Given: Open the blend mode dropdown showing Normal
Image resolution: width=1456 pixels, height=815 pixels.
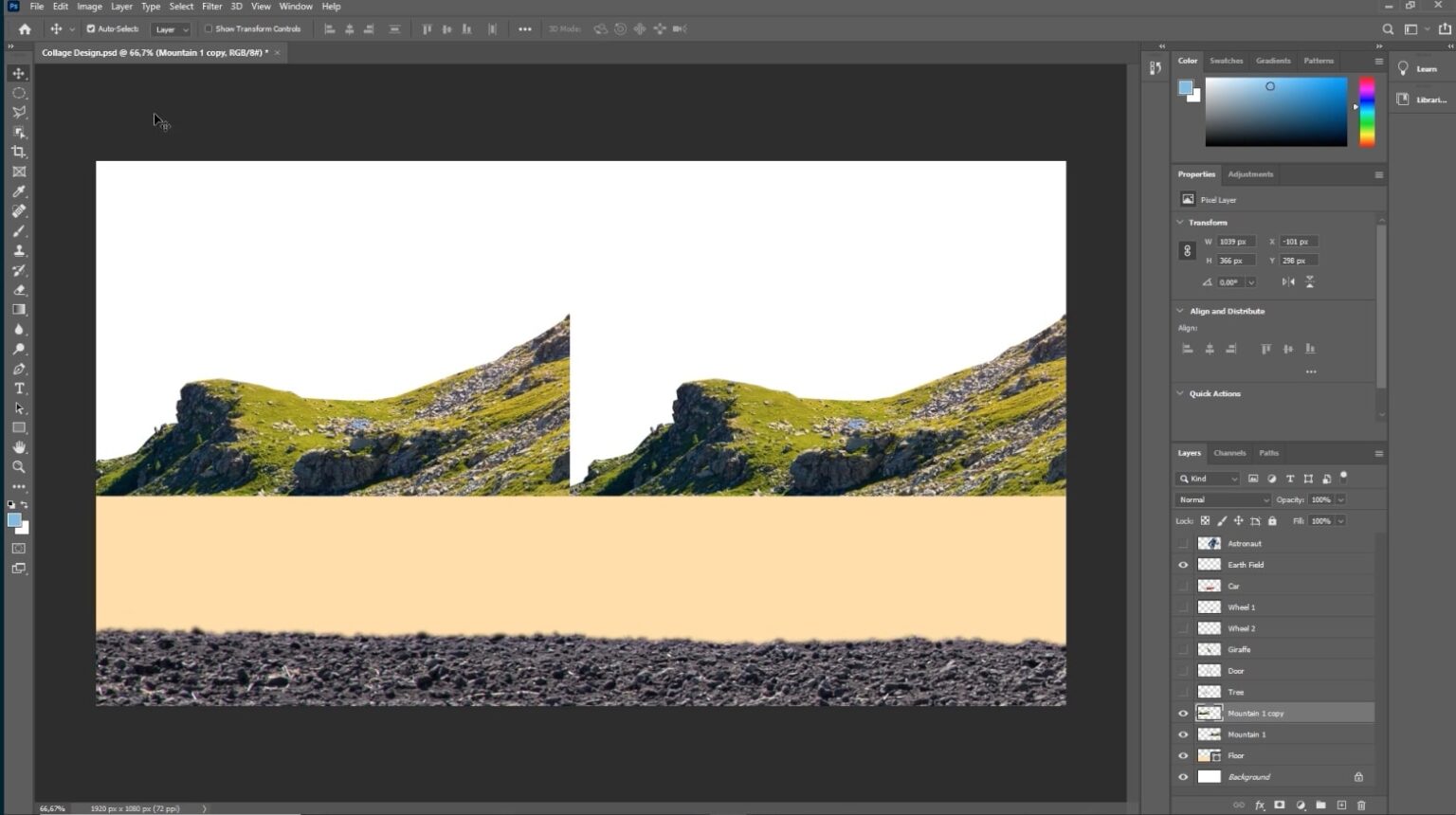Looking at the screenshot, I should pos(1221,499).
